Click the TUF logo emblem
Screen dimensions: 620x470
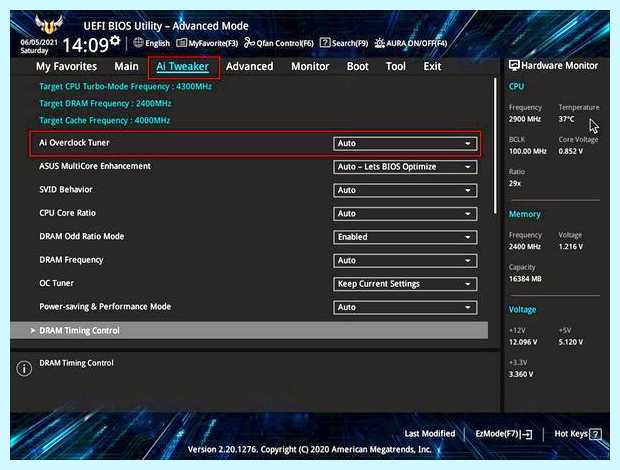pos(49,25)
